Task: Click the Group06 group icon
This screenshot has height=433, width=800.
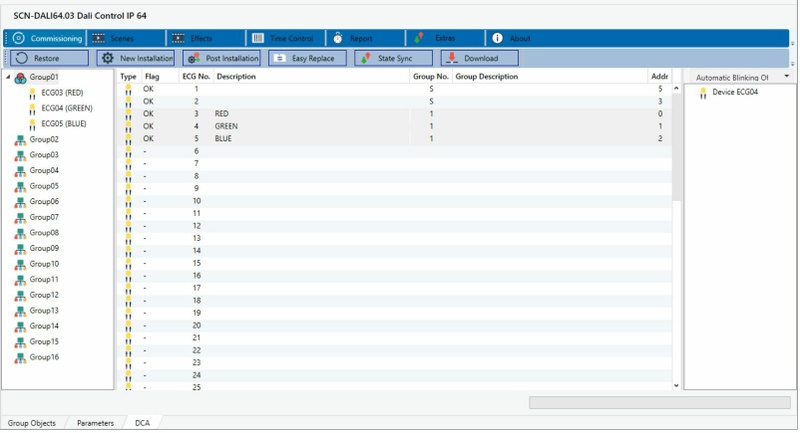Action: click(20, 202)
